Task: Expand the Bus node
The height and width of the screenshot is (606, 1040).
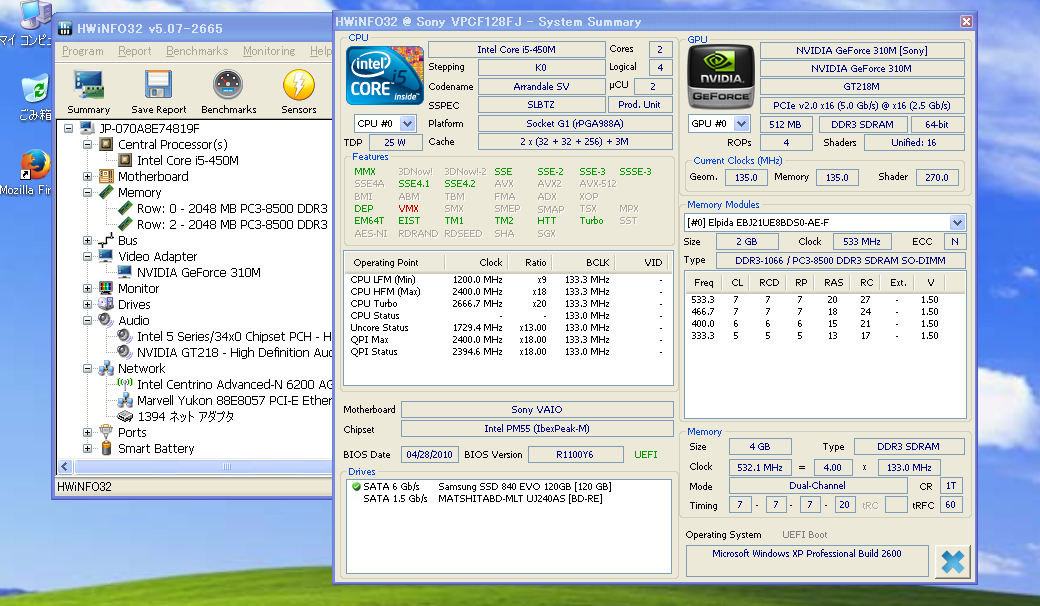Action: tap(87, 240)
